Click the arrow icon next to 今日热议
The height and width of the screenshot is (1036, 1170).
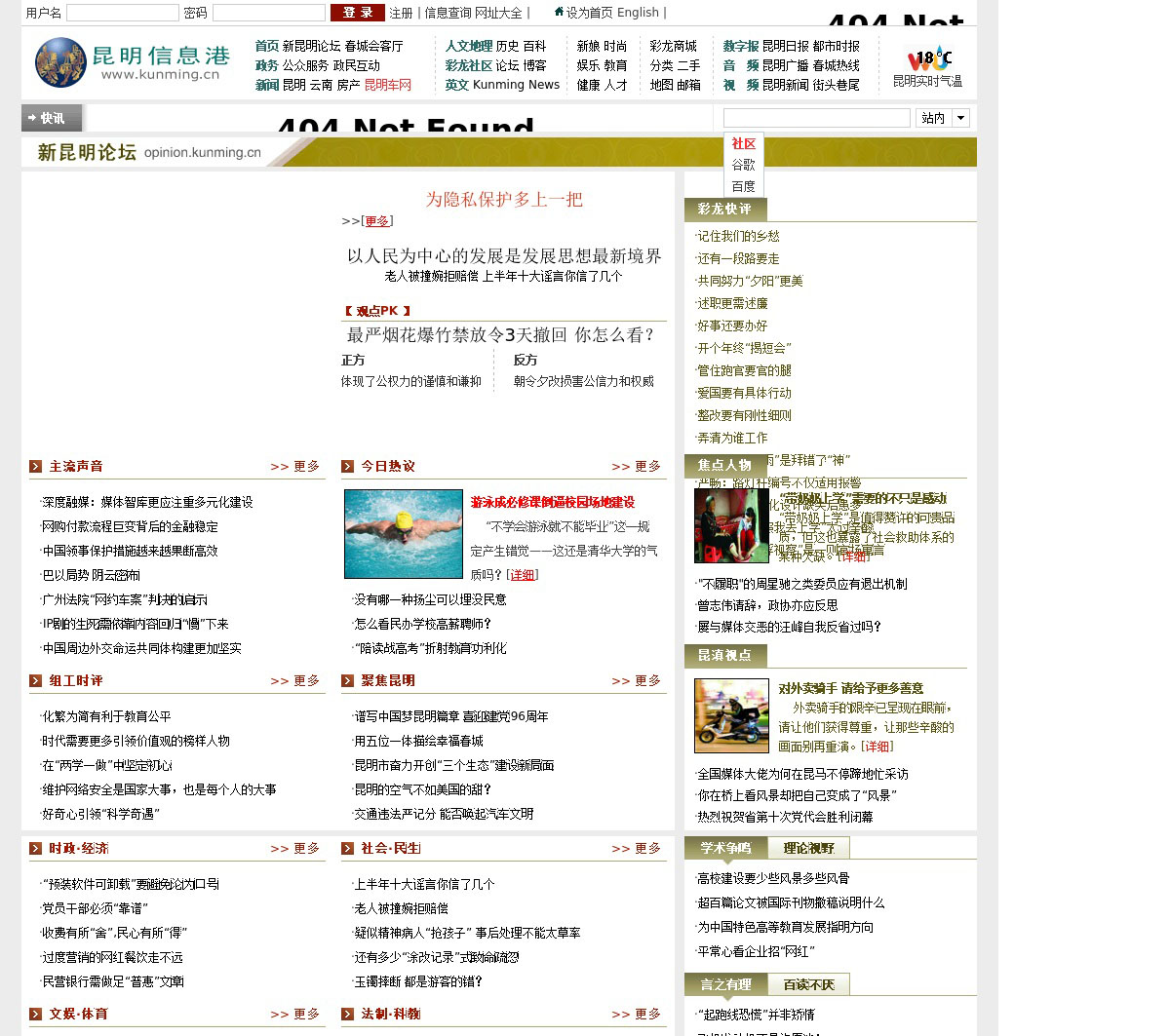coord(347,467)
